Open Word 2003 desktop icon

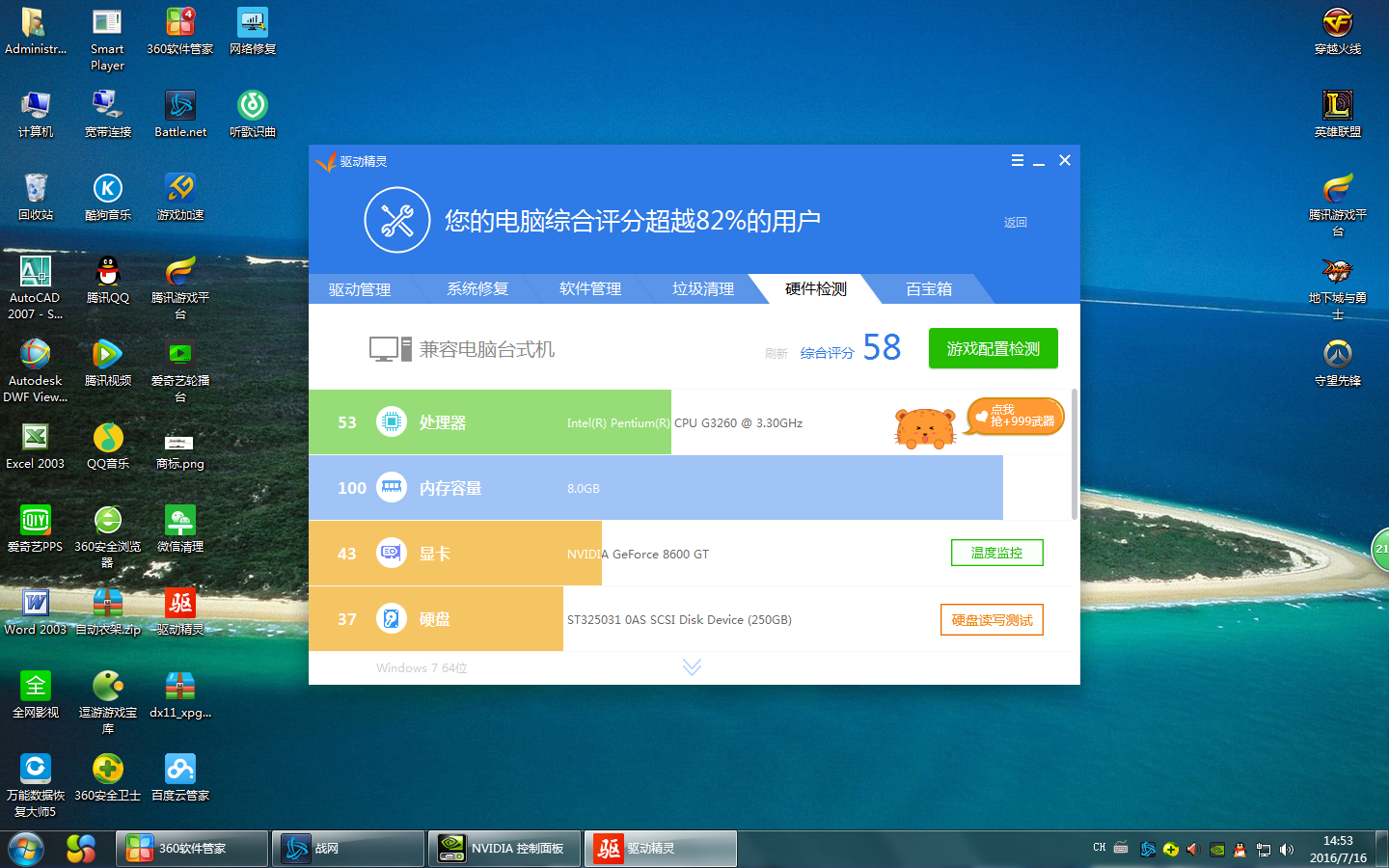tap(36, 611)
